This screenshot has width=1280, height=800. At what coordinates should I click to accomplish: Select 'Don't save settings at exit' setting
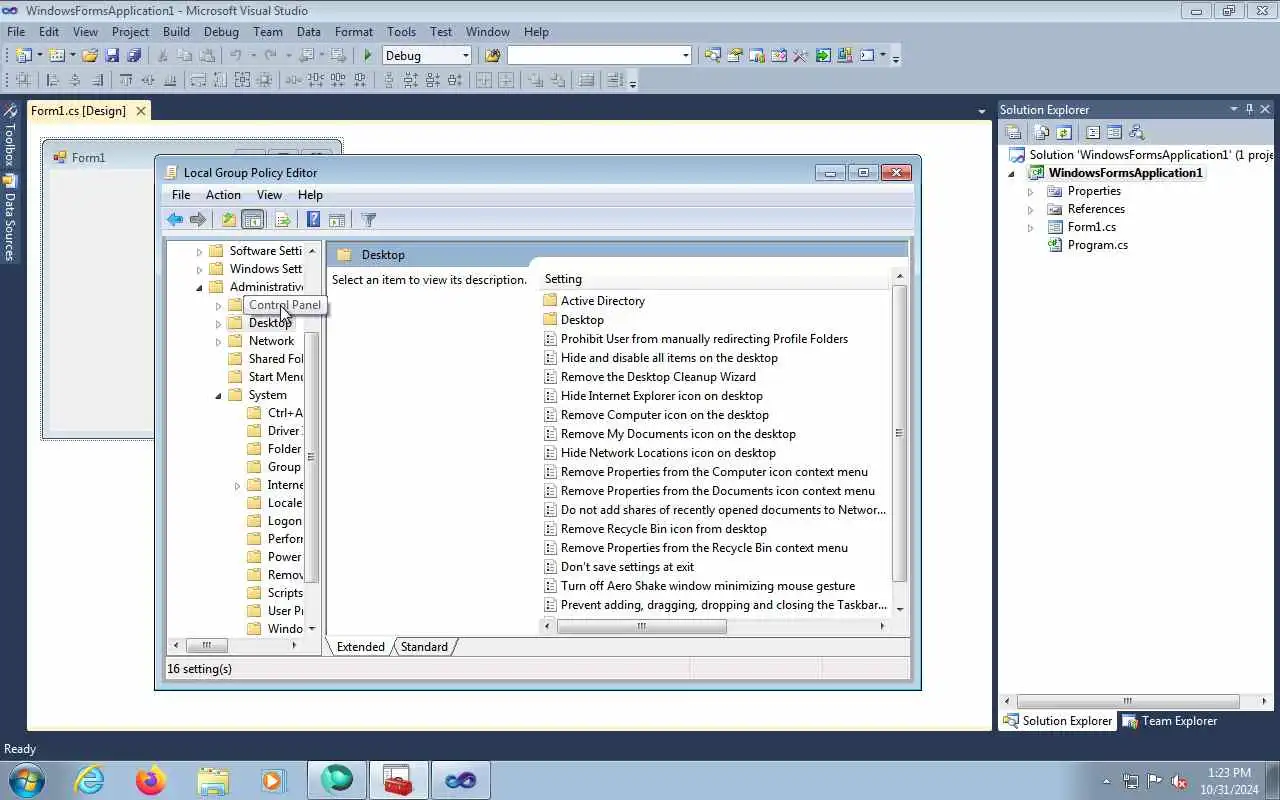627,567
